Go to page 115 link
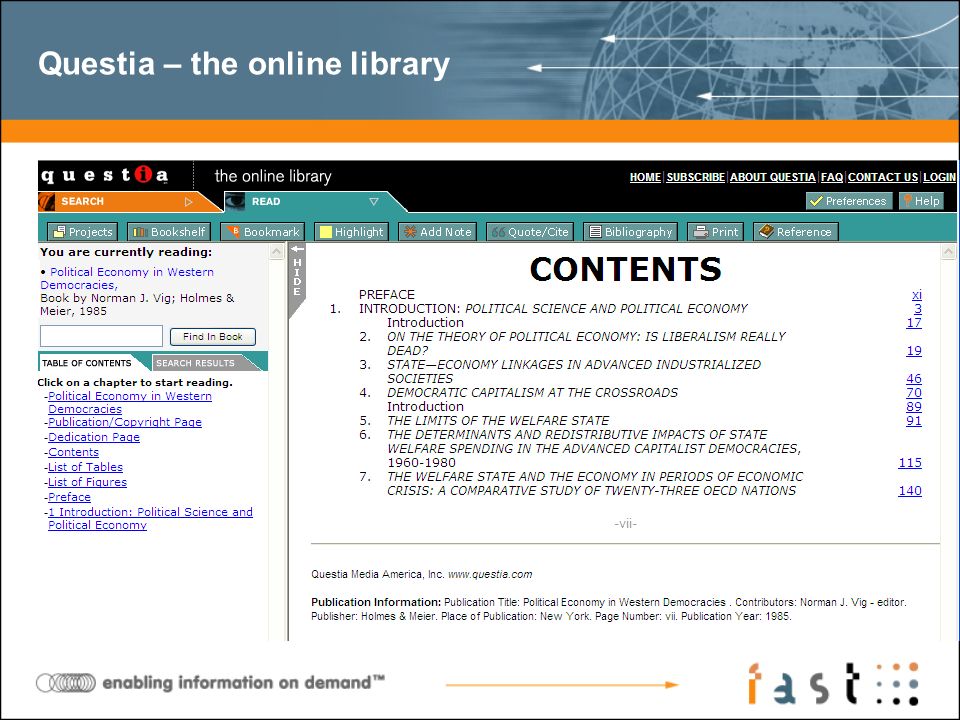This screenshot has height=720, width=960. (x=910, y=463)
